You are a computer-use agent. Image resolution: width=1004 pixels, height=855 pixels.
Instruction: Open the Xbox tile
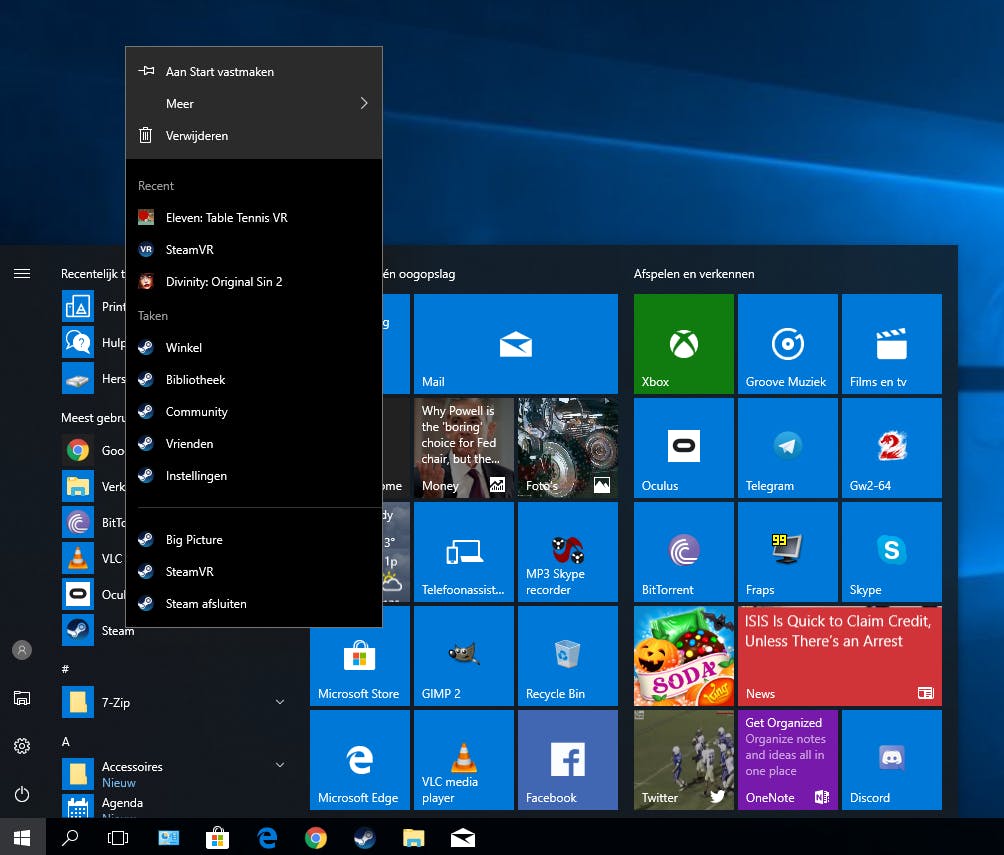(x=684, y=344)
